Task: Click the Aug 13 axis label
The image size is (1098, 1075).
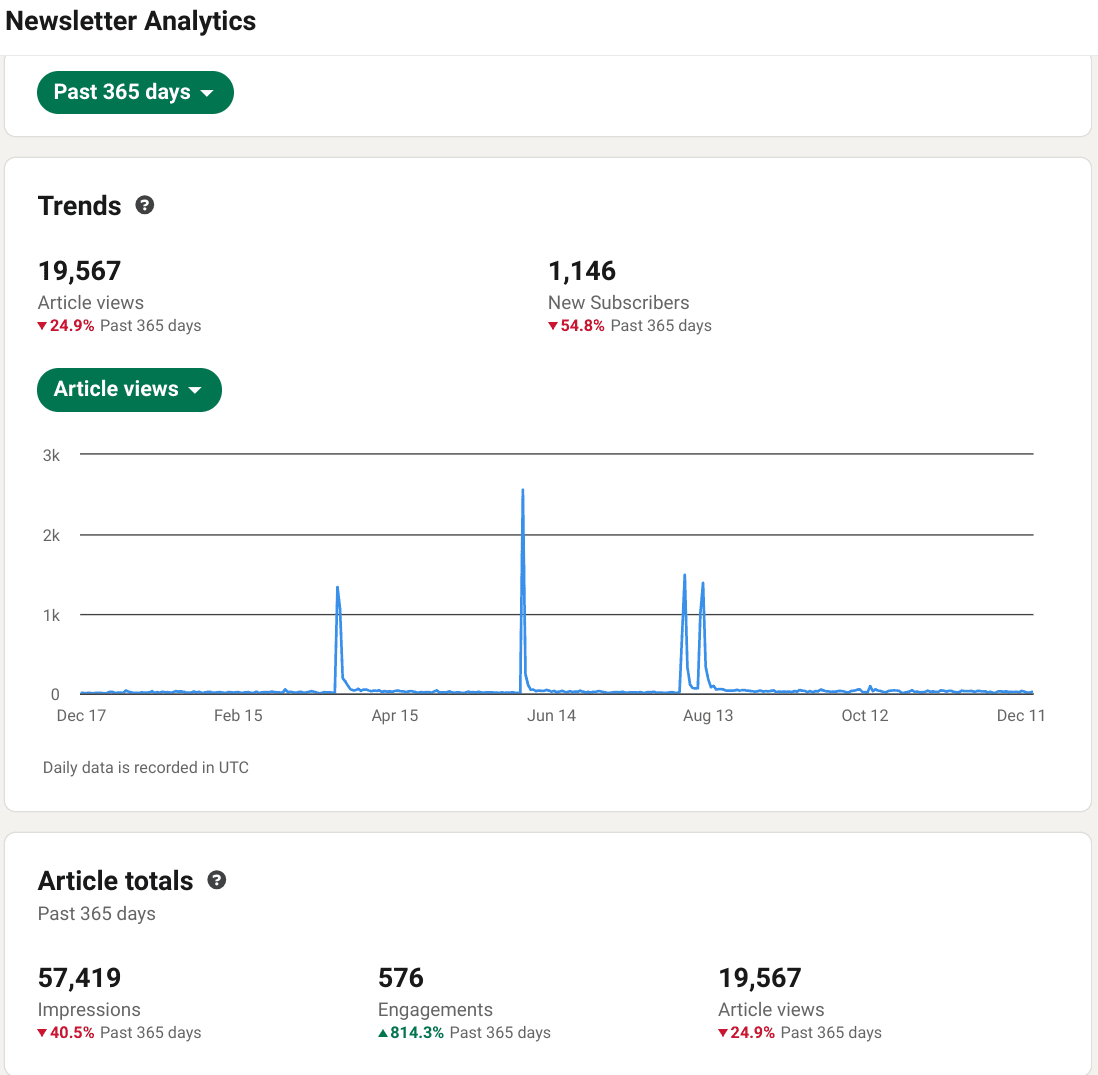Action: point(708,715)
